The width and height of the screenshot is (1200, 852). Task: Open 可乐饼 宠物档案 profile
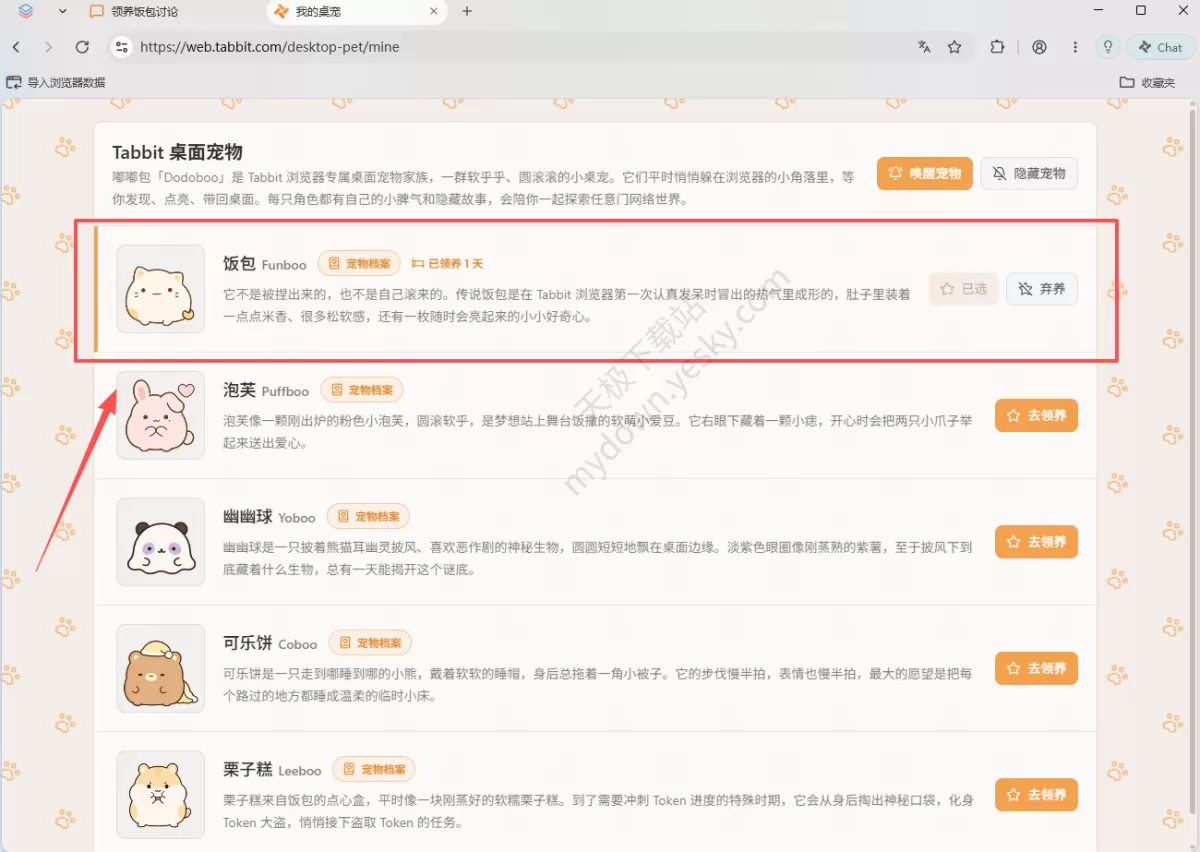coord(371,643)
